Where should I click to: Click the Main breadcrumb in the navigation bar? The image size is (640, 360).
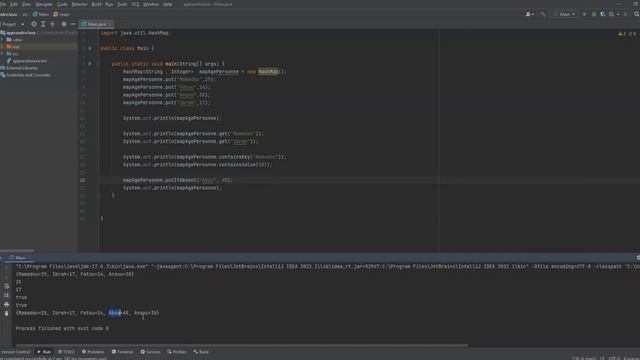point(41,14)
